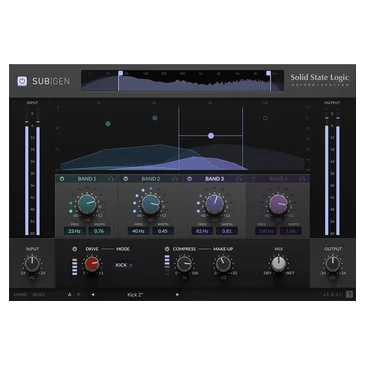Click the Band 2 blue gain knob
The width and height of the screenshot is (365, 365).
click(151, 204)
